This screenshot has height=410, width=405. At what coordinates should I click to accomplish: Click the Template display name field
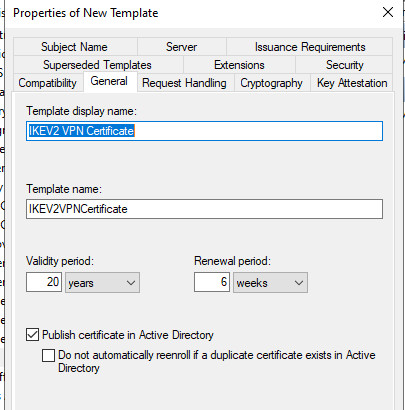[x=204, y=131]
